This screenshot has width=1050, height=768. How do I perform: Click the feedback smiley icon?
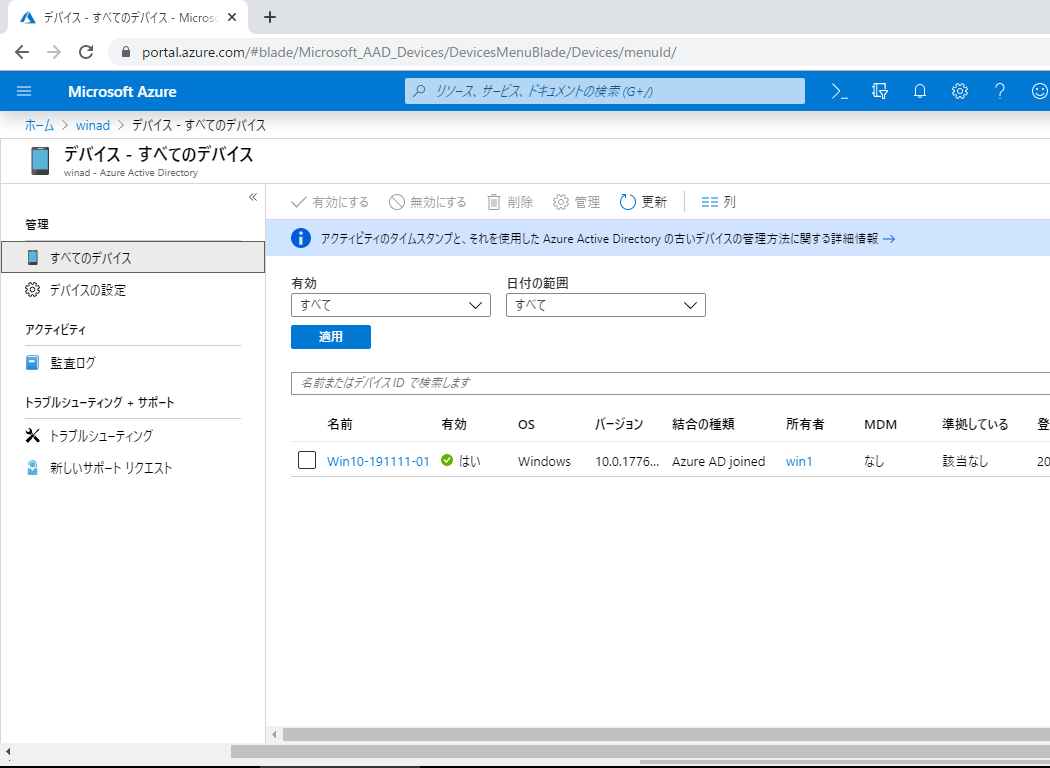point(1040,91)
